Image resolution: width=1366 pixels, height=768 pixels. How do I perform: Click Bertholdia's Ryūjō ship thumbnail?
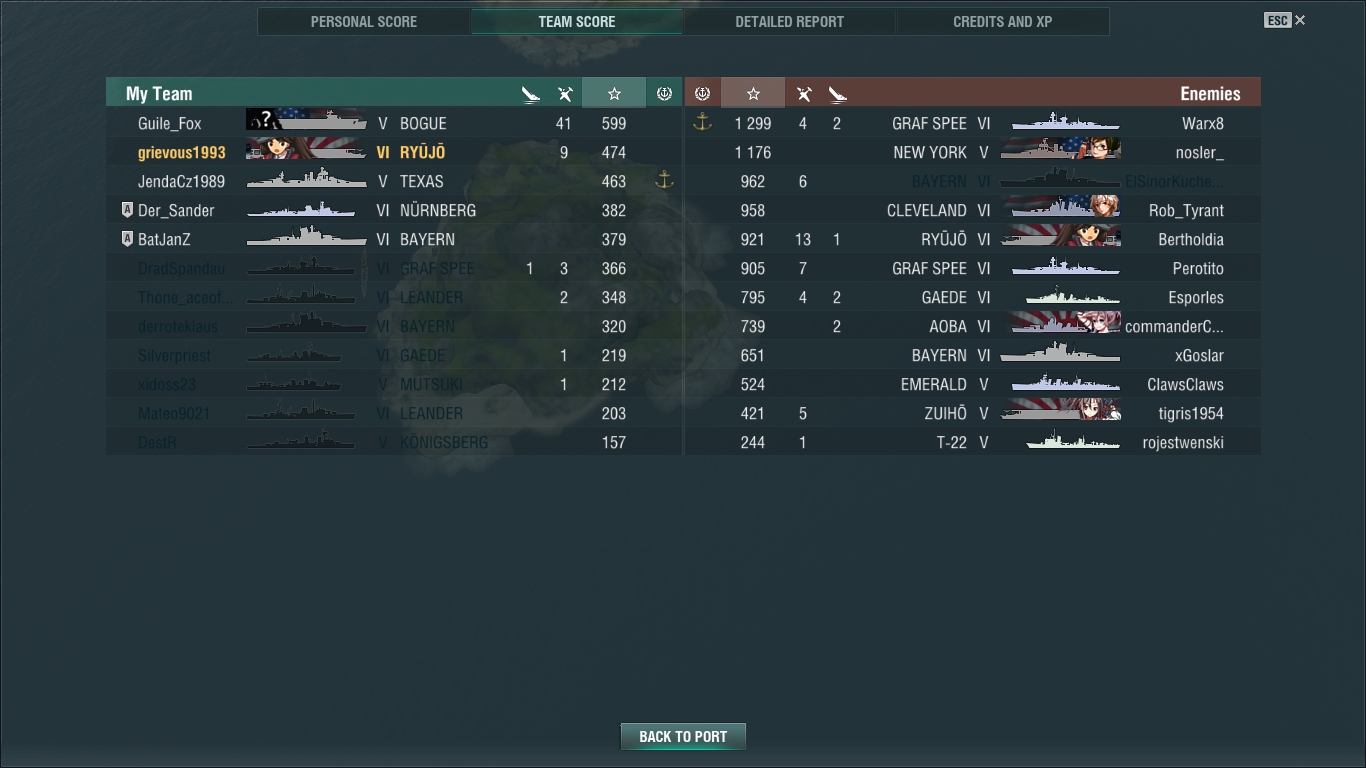point(1060,238)
